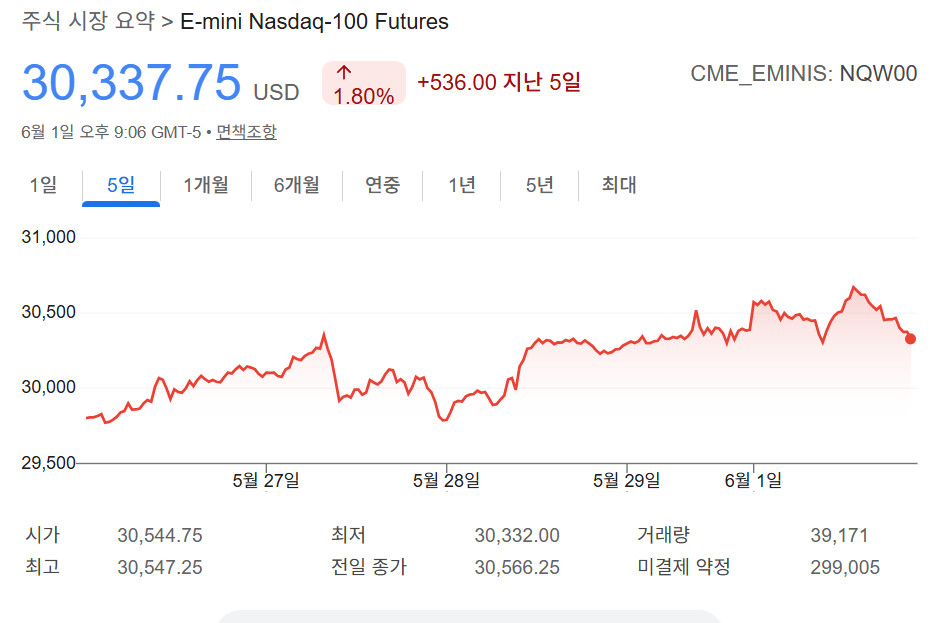This screenshot has width=935, height=623.
Task: Click the 거래량 volume value 39,171
Action: point(839,535)
